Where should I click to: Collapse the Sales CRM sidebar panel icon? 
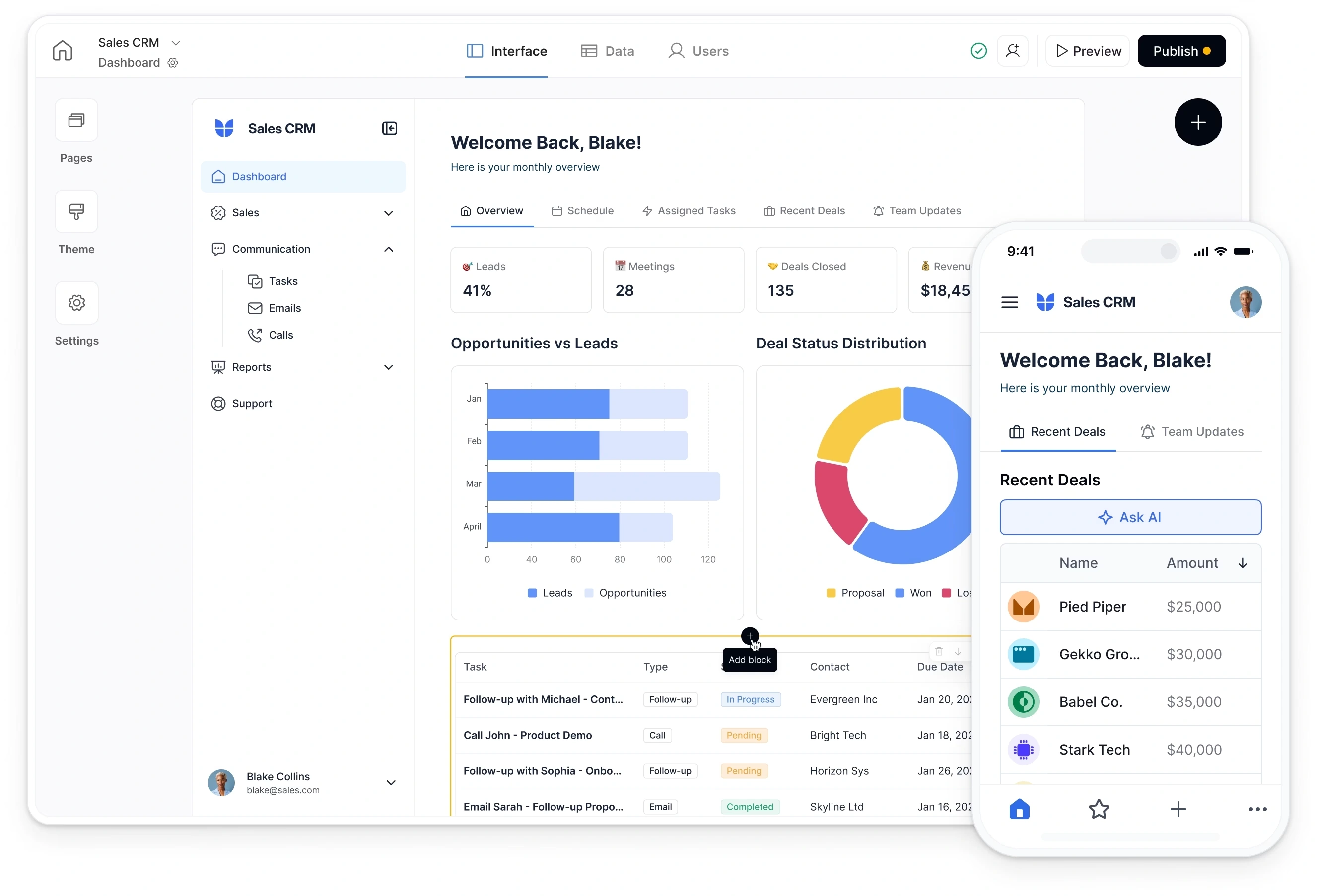click(x=389, y=129)
